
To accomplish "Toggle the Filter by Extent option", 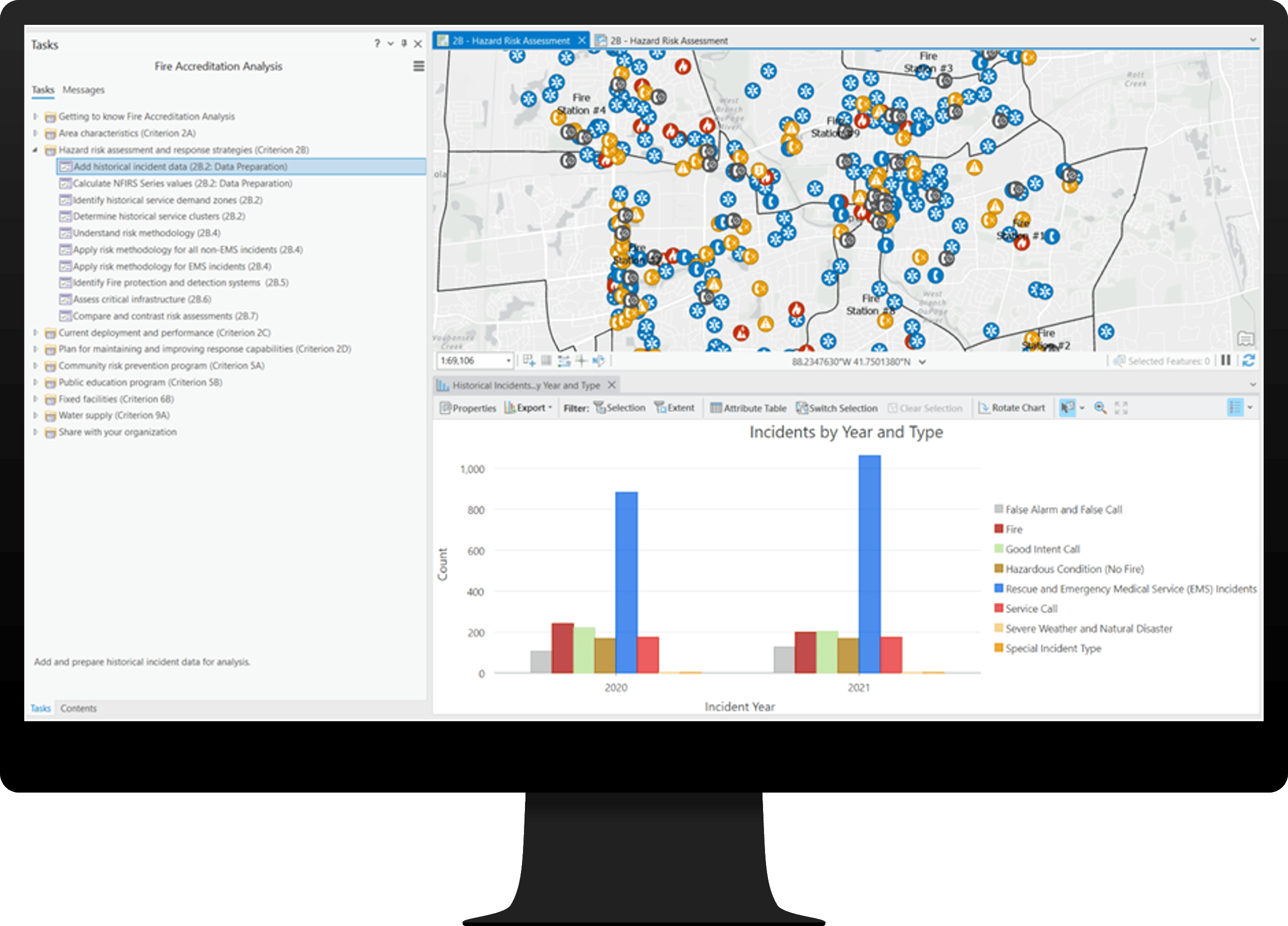I will [x=674, y=408].
